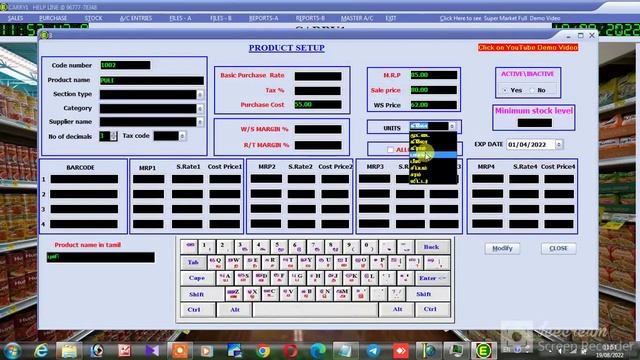Tick the ALL checkbox below UNITS
The width and height of the screenshot is (640, 360).
pyautogui.click(x=390, y=150)
